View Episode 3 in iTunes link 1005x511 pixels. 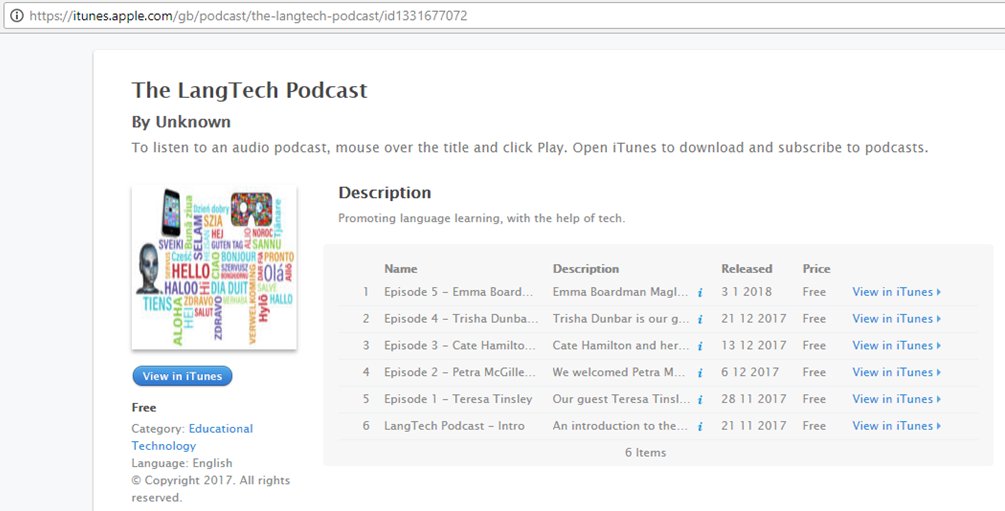pyautogui.click(x=896, y=346)
